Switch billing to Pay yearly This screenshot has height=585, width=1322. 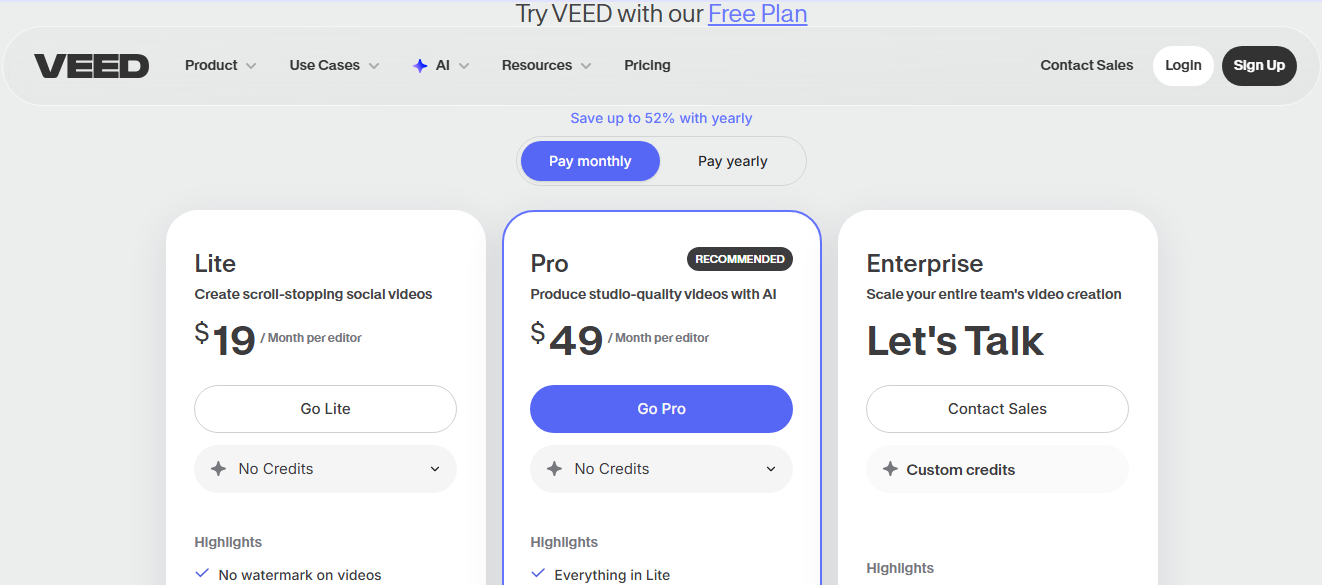[x=732, y=161]
